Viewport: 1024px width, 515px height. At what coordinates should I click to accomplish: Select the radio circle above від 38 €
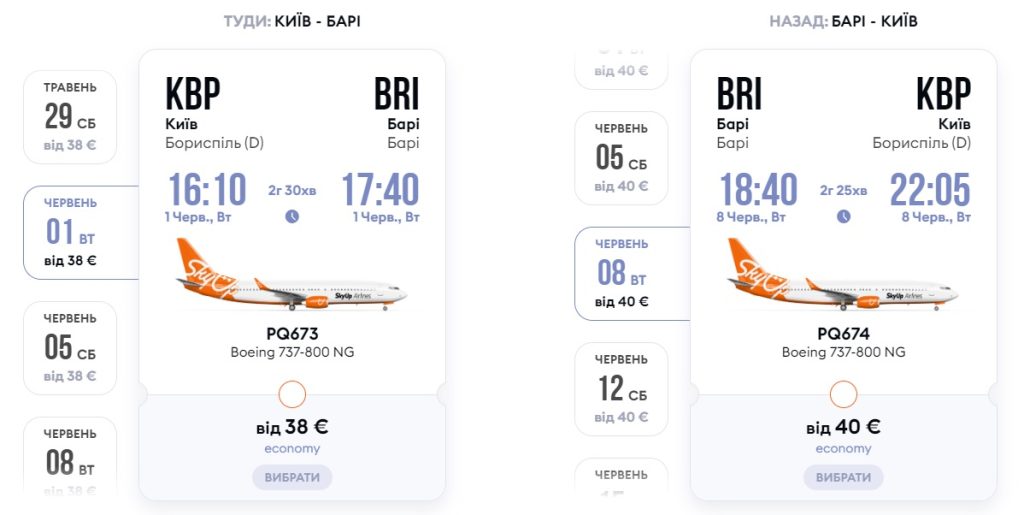[x=292, y=394]
